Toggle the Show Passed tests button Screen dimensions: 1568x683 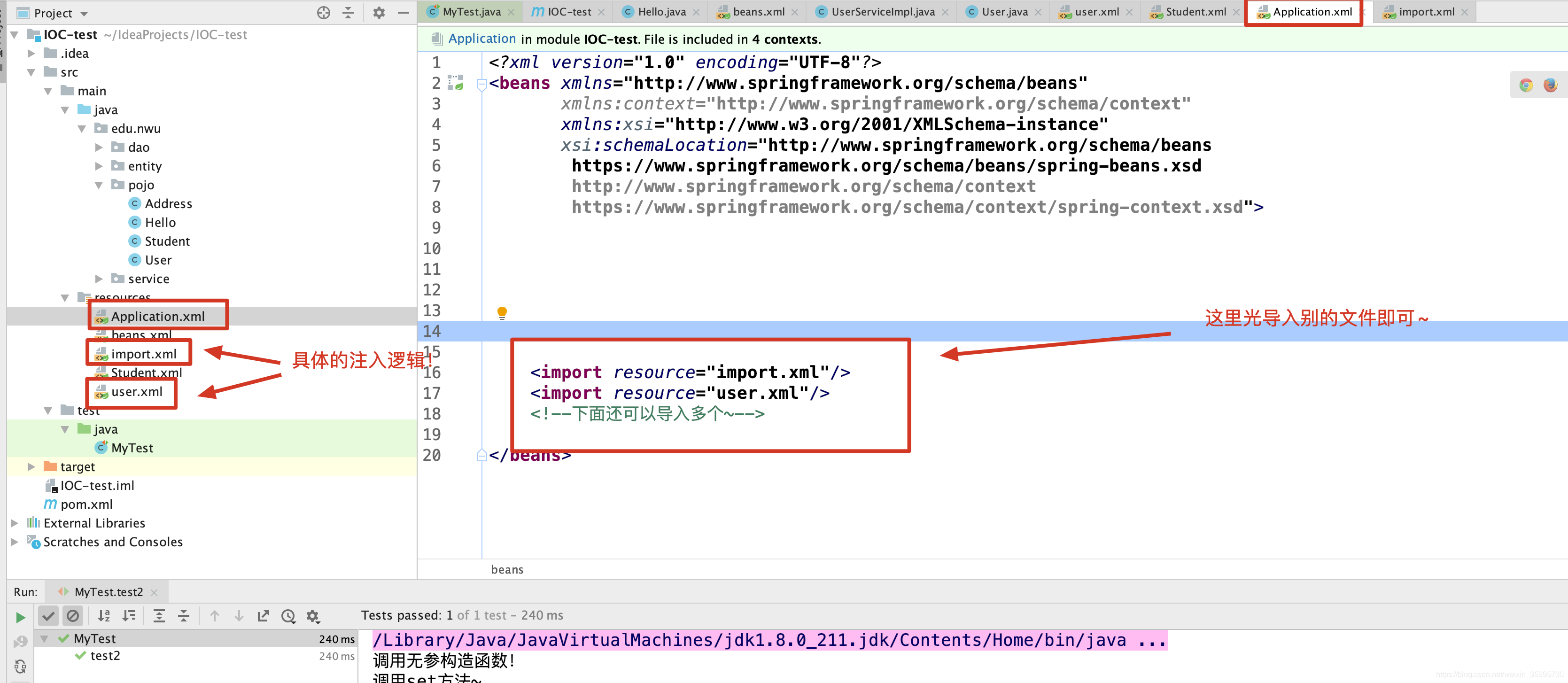48,616
